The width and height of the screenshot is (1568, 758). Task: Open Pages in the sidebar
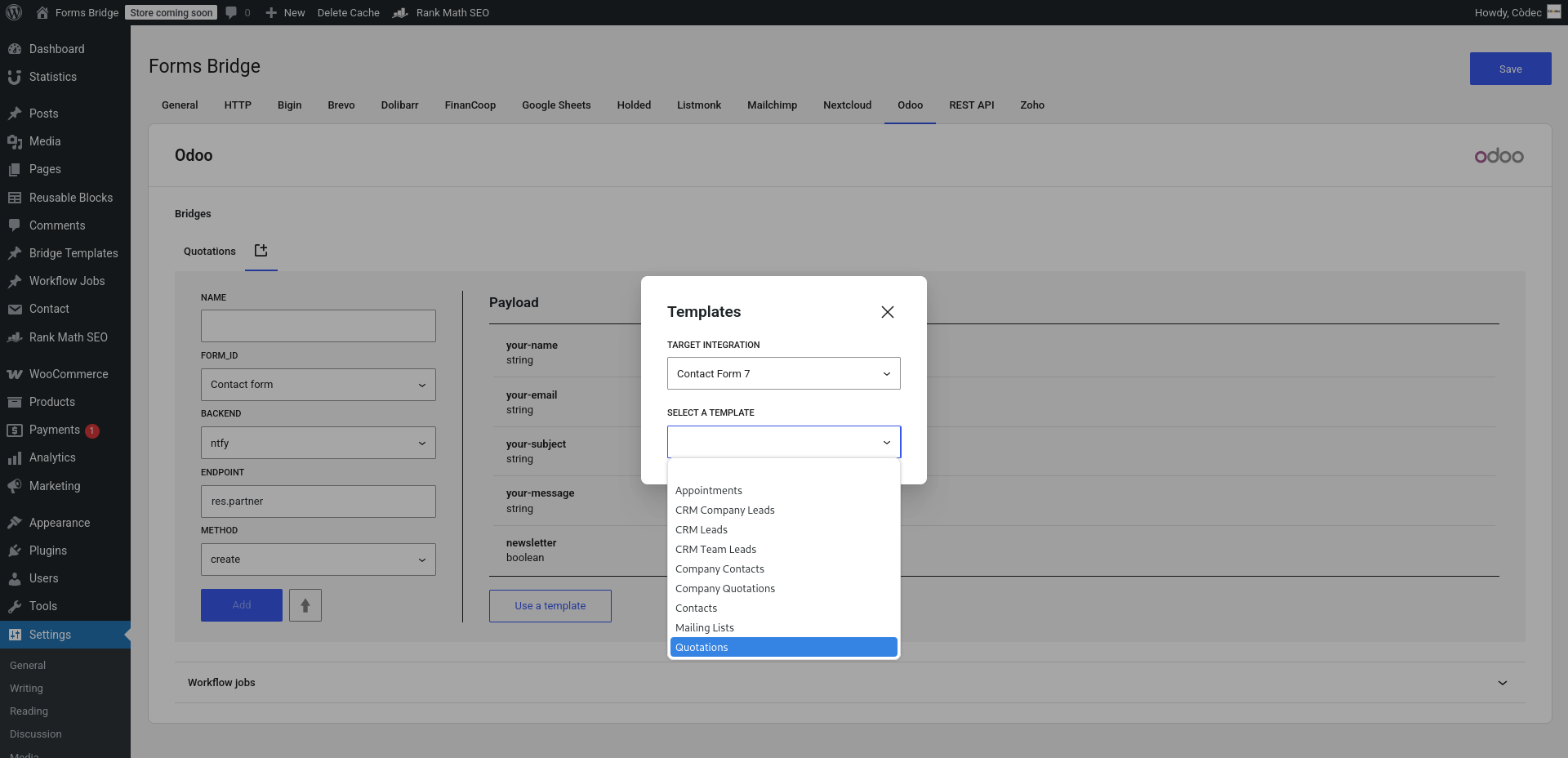tap(65, 169)
